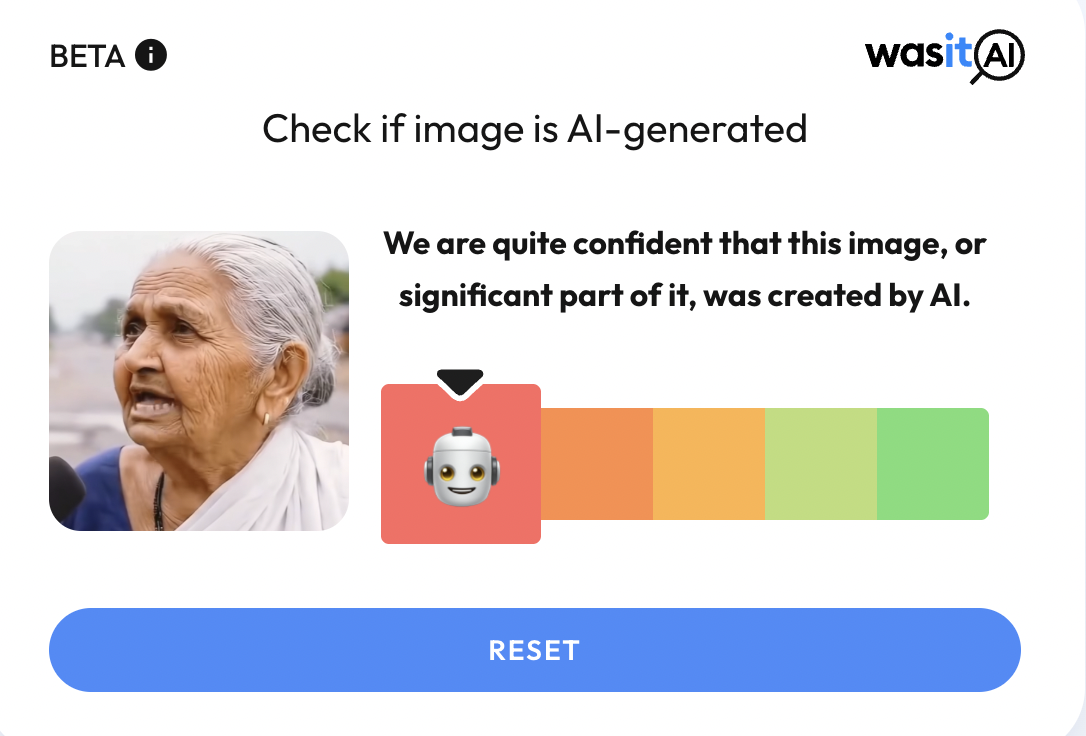
Task: Select the yellow-orange middle scale segment
Action: click(709, 464)
